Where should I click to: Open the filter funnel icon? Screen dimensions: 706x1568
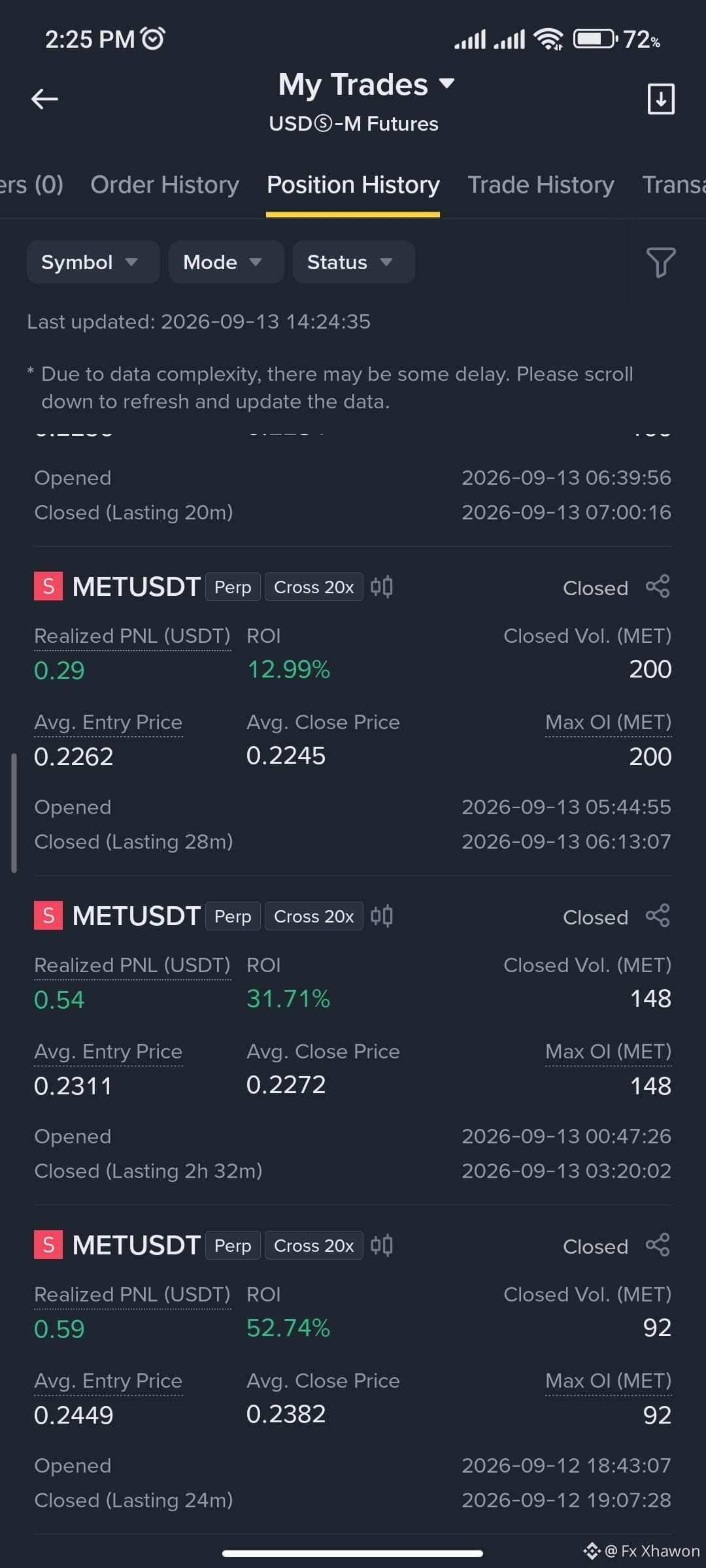click(x=660, y=262)
